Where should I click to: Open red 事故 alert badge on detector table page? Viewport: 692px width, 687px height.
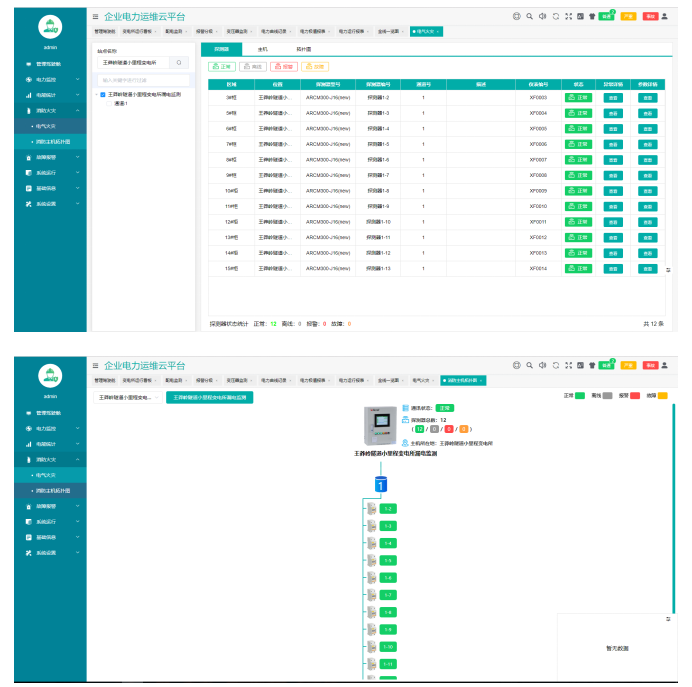click(x=650, y=16)
